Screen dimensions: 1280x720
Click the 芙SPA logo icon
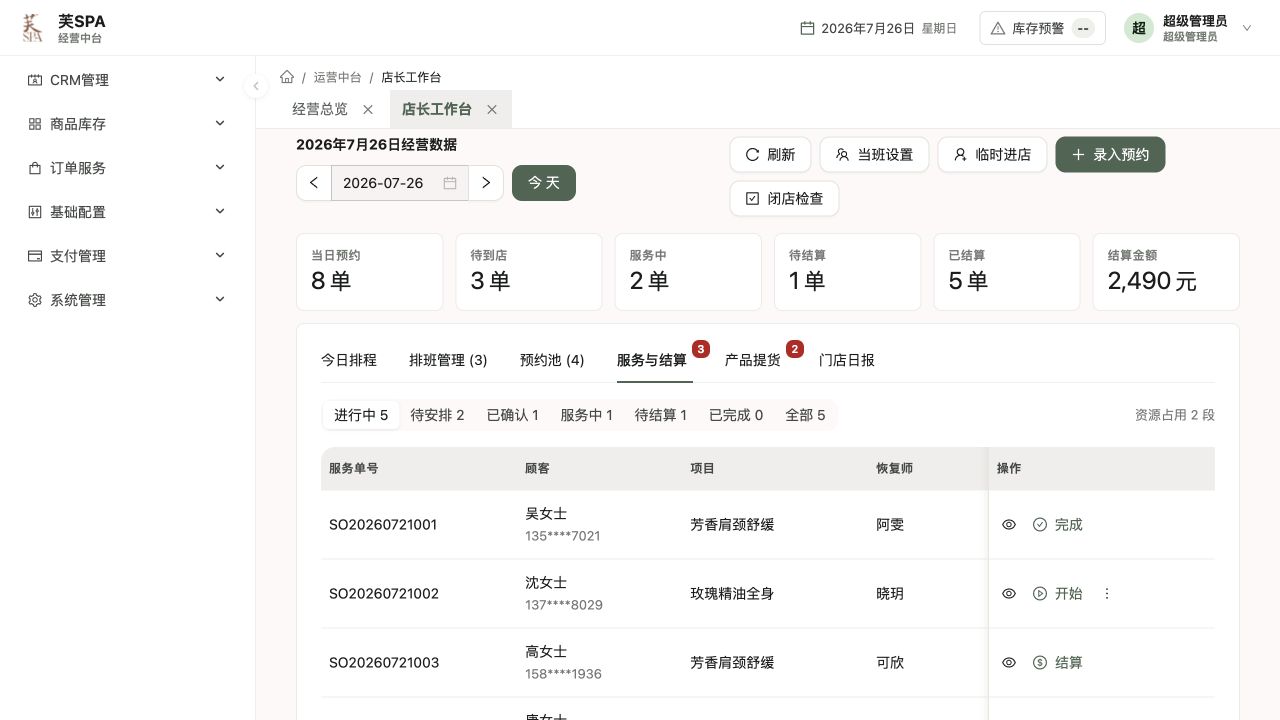(x=33, y=28)
